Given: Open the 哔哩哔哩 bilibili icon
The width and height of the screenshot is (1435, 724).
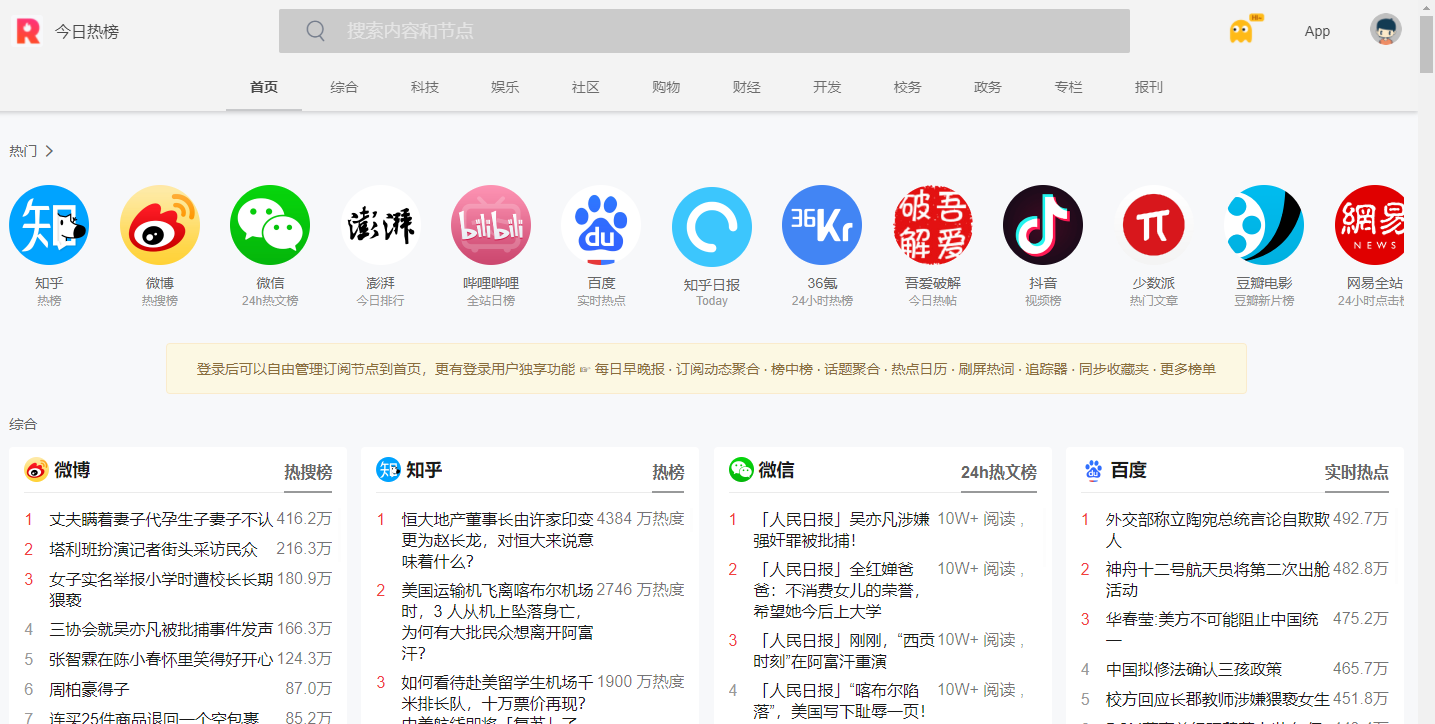Looking at the screenshot, I should 491,224.
